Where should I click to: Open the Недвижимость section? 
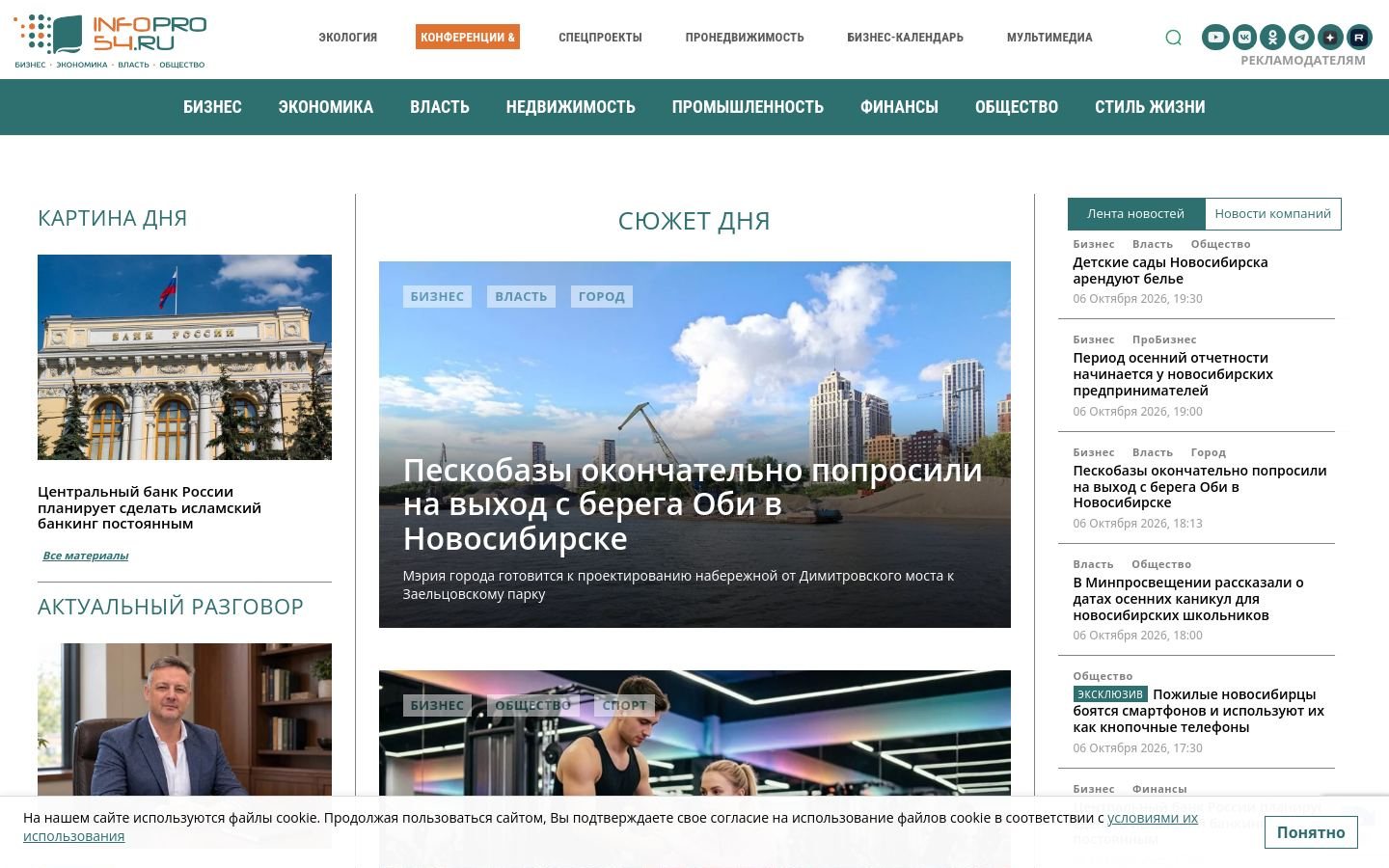[571, 107]
